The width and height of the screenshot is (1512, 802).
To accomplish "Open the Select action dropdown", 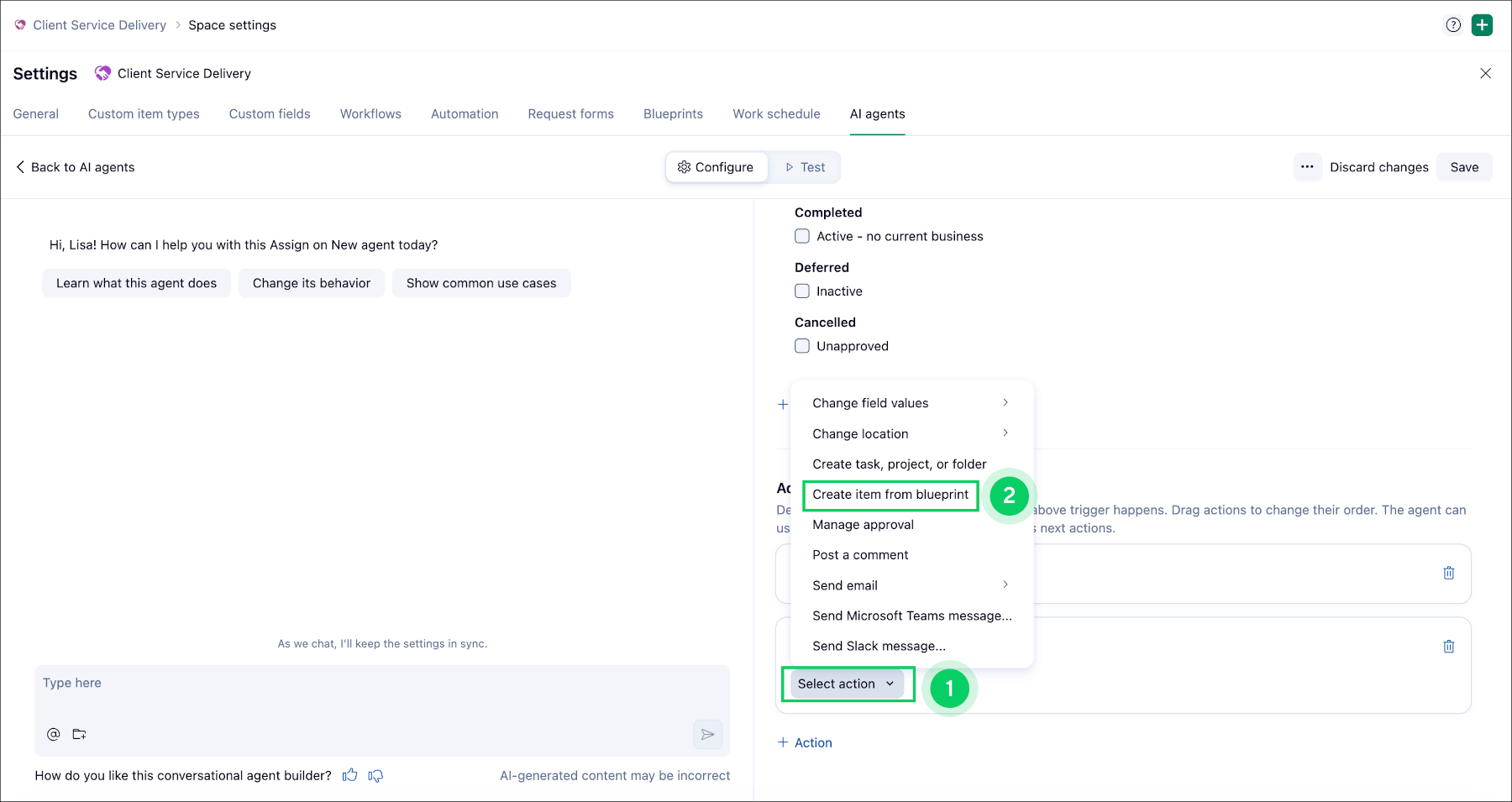I will [x=848, y=684].
